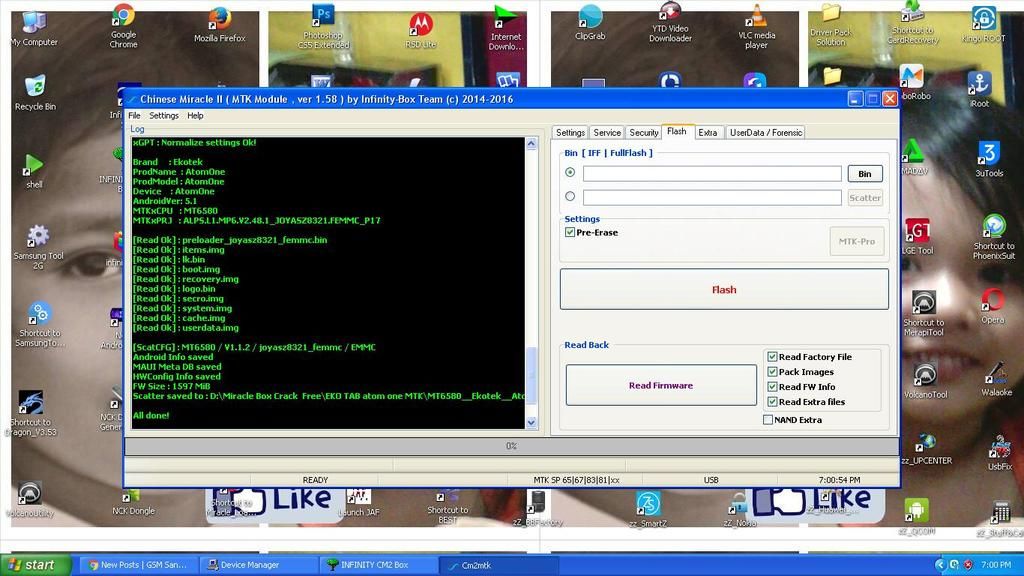Uncheck the Pre-Erase checkbox
Screen dimensions: 1024x576
click(x=570, y=232)
